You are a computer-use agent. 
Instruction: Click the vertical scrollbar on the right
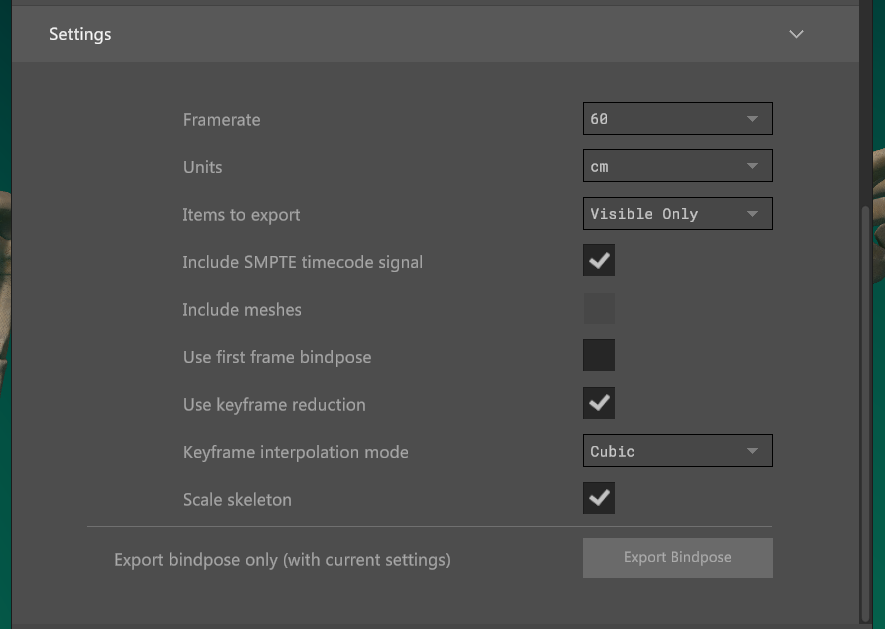[x=866, y=400]
